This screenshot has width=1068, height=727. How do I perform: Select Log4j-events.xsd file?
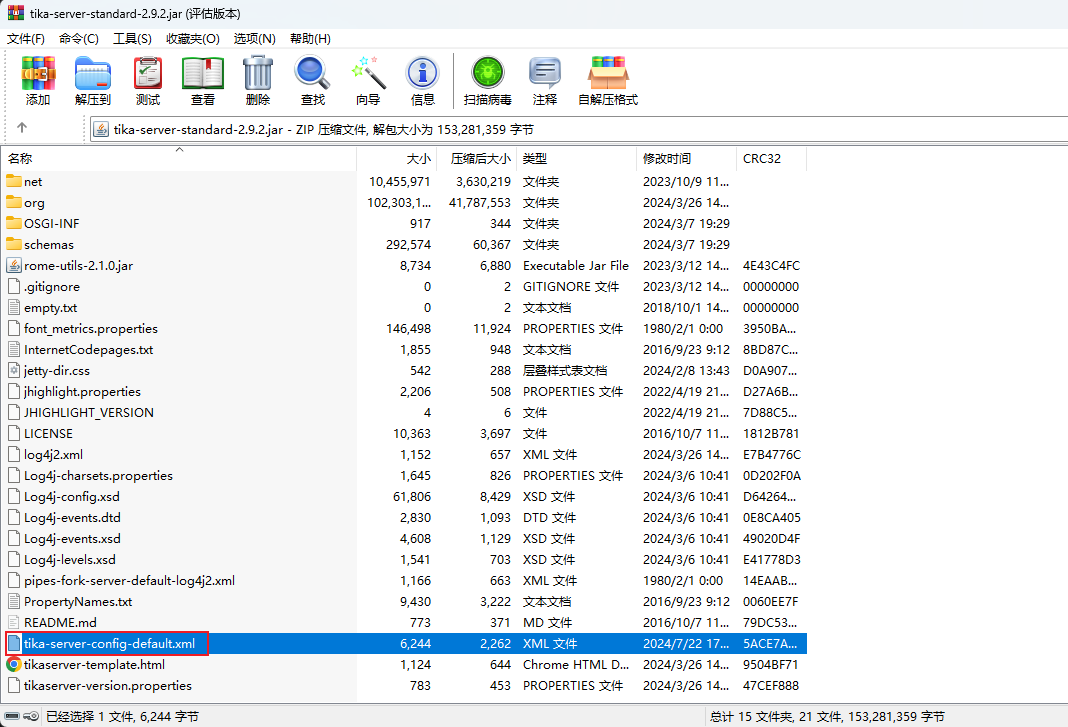72,539
